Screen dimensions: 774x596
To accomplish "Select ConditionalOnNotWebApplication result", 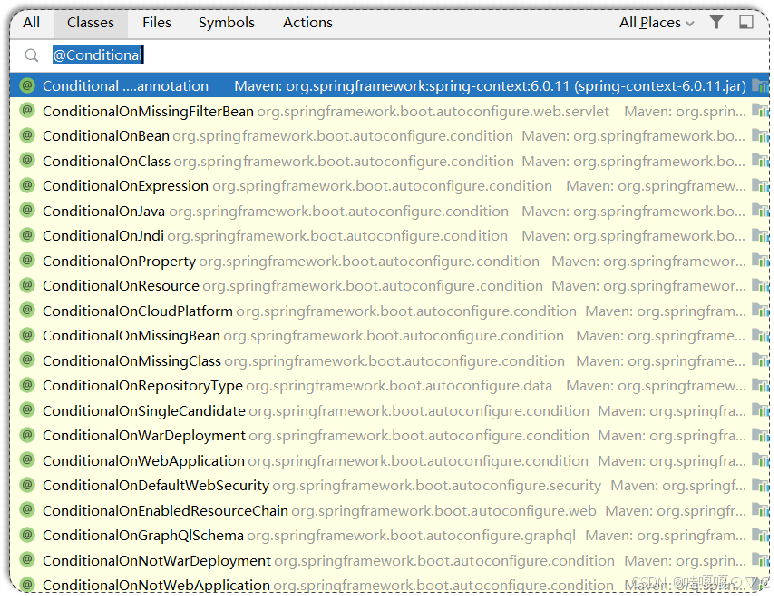I will 389,585.
